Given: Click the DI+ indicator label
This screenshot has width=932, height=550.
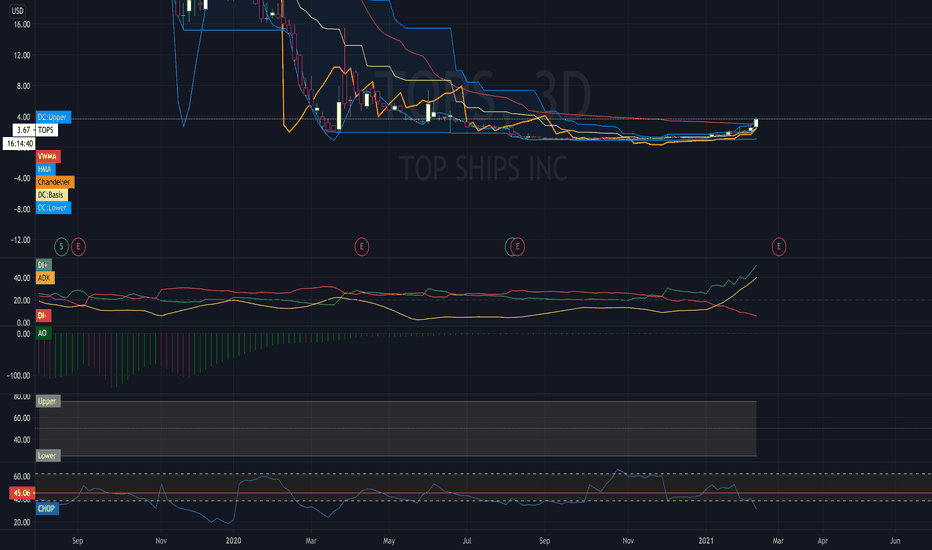Looking at the screenshot, I should [x=43, y=265].
